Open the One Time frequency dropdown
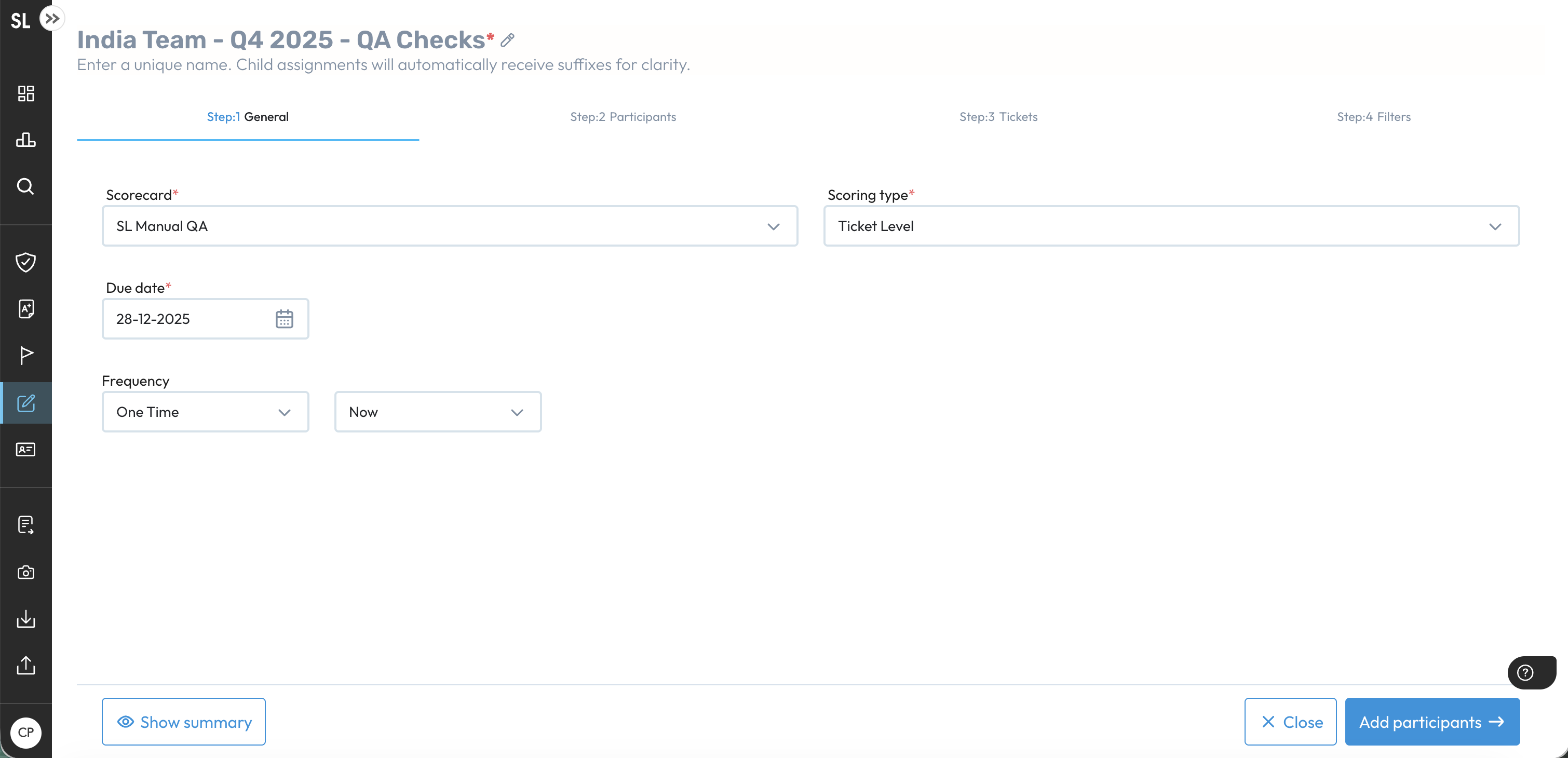This screenshot has width=1568, height=758. pyautogui.click(x=205, y=412)
